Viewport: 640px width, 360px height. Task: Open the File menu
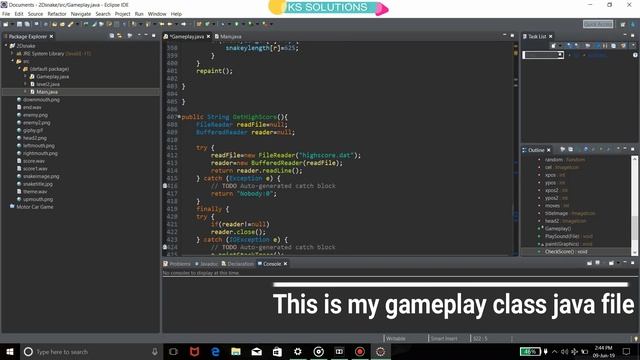pos(6,14)
